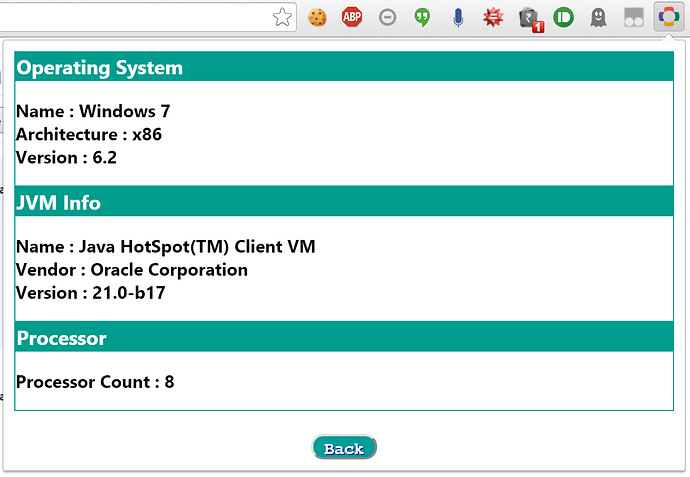The width and height of the screenshot is (690, 477).
Task: Click the gray tiles extension icon
Action: [x=634, y=18]
